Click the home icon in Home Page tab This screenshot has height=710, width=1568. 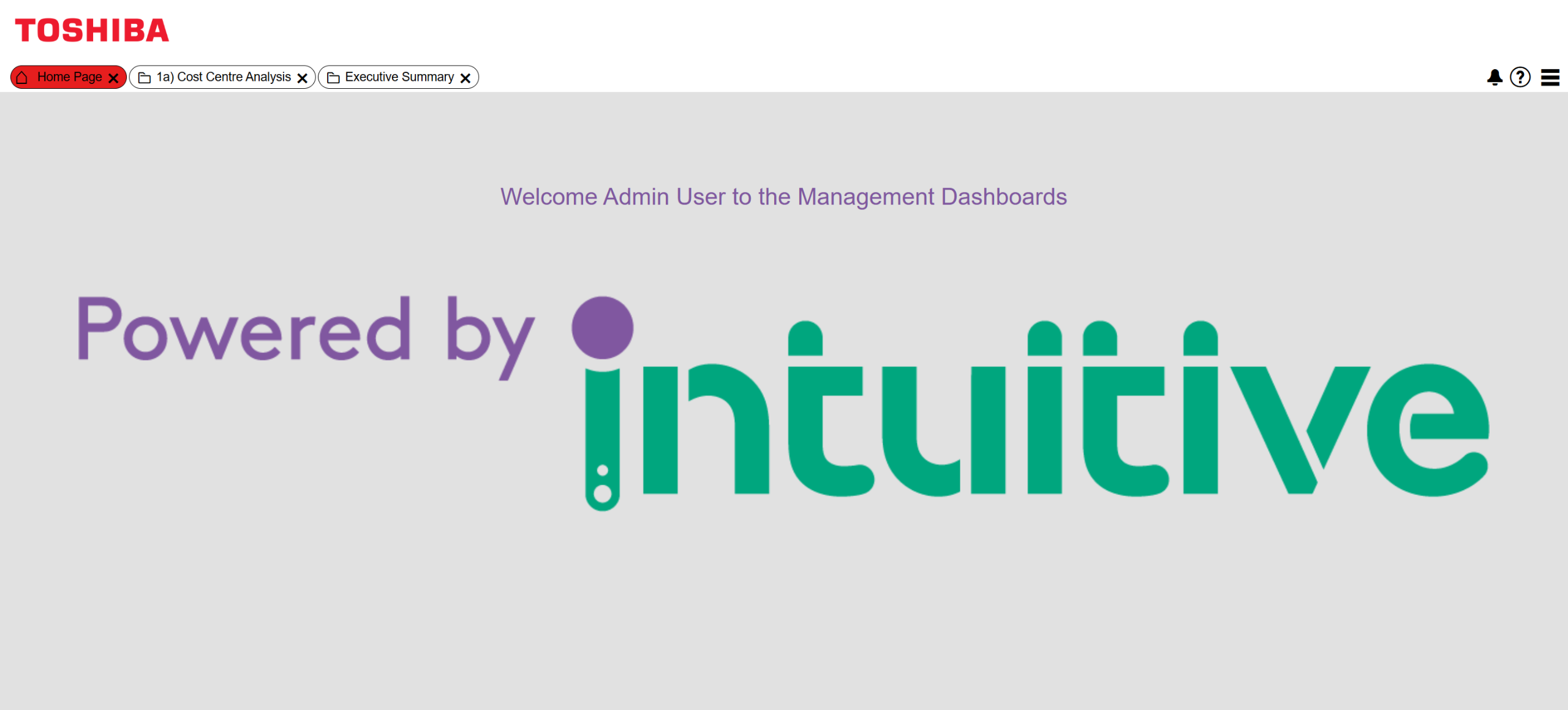click(22, 77)
